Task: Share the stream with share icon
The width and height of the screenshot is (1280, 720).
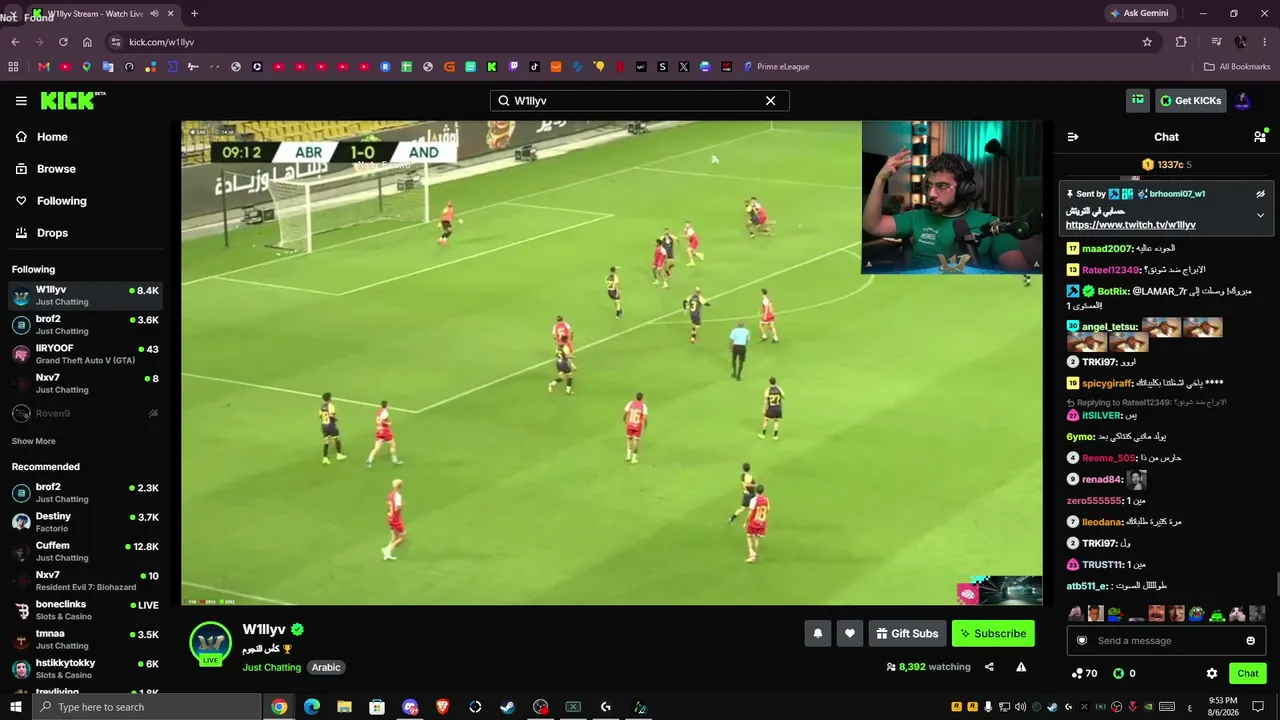Action: point(989,667)
